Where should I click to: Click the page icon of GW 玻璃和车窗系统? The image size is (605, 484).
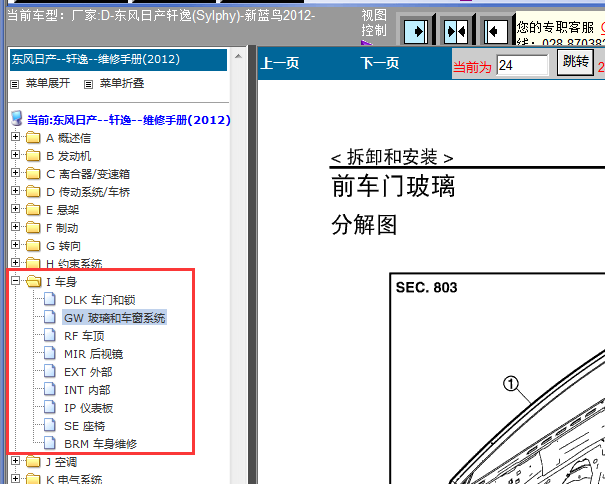pyautogui.click(x=50, y=317)
